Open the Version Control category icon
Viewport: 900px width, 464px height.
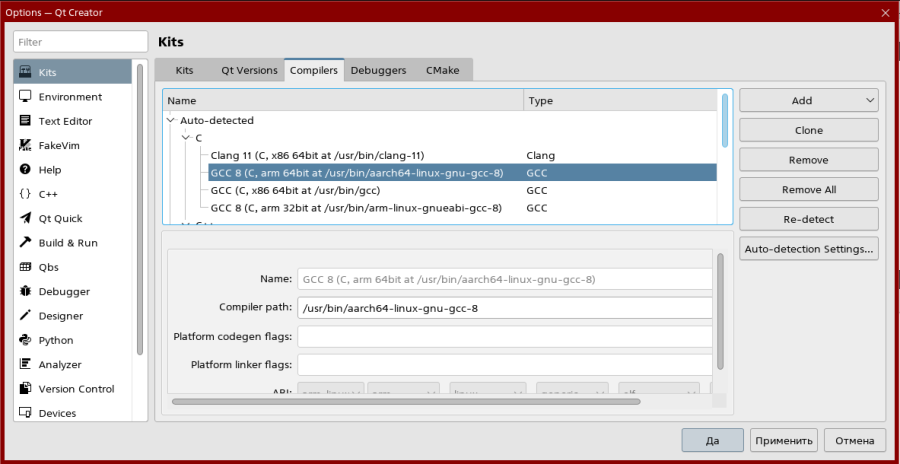click(25, 389)
